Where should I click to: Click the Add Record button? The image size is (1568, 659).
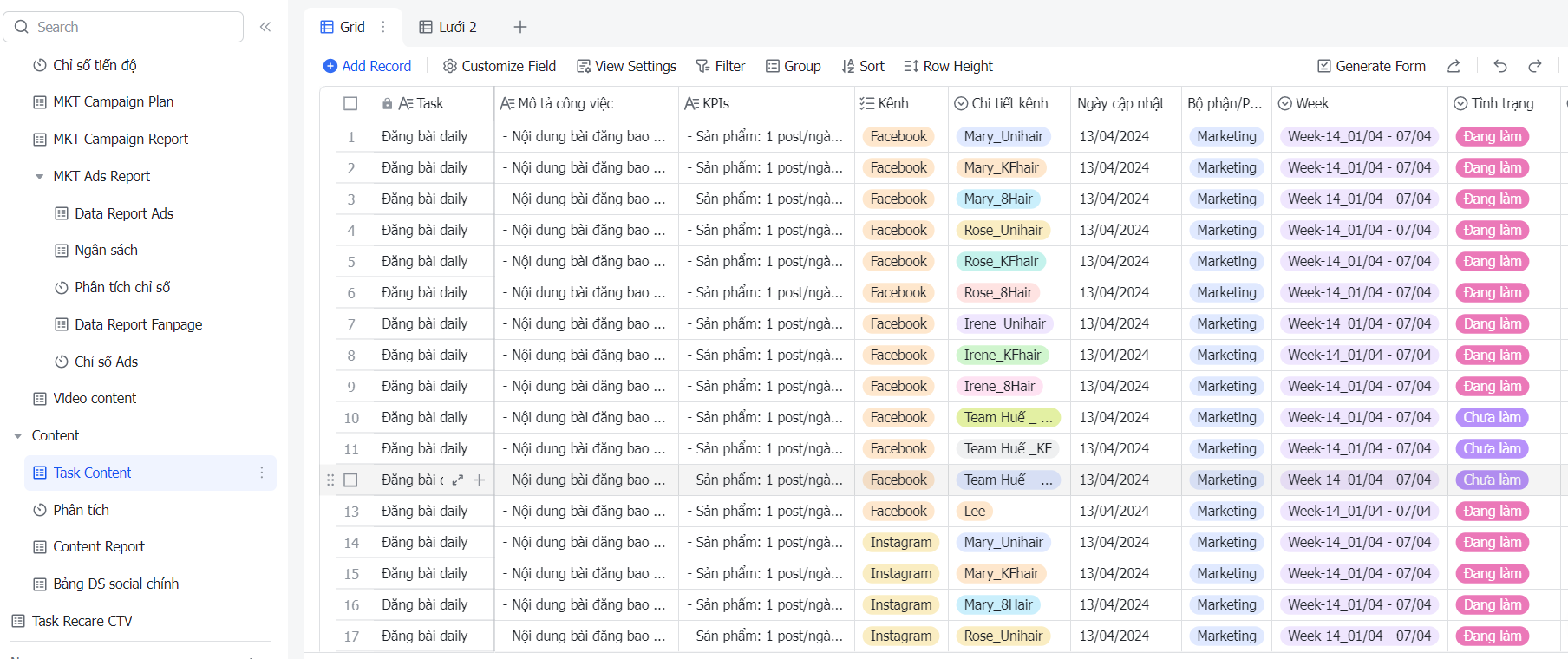pos(367,66)
